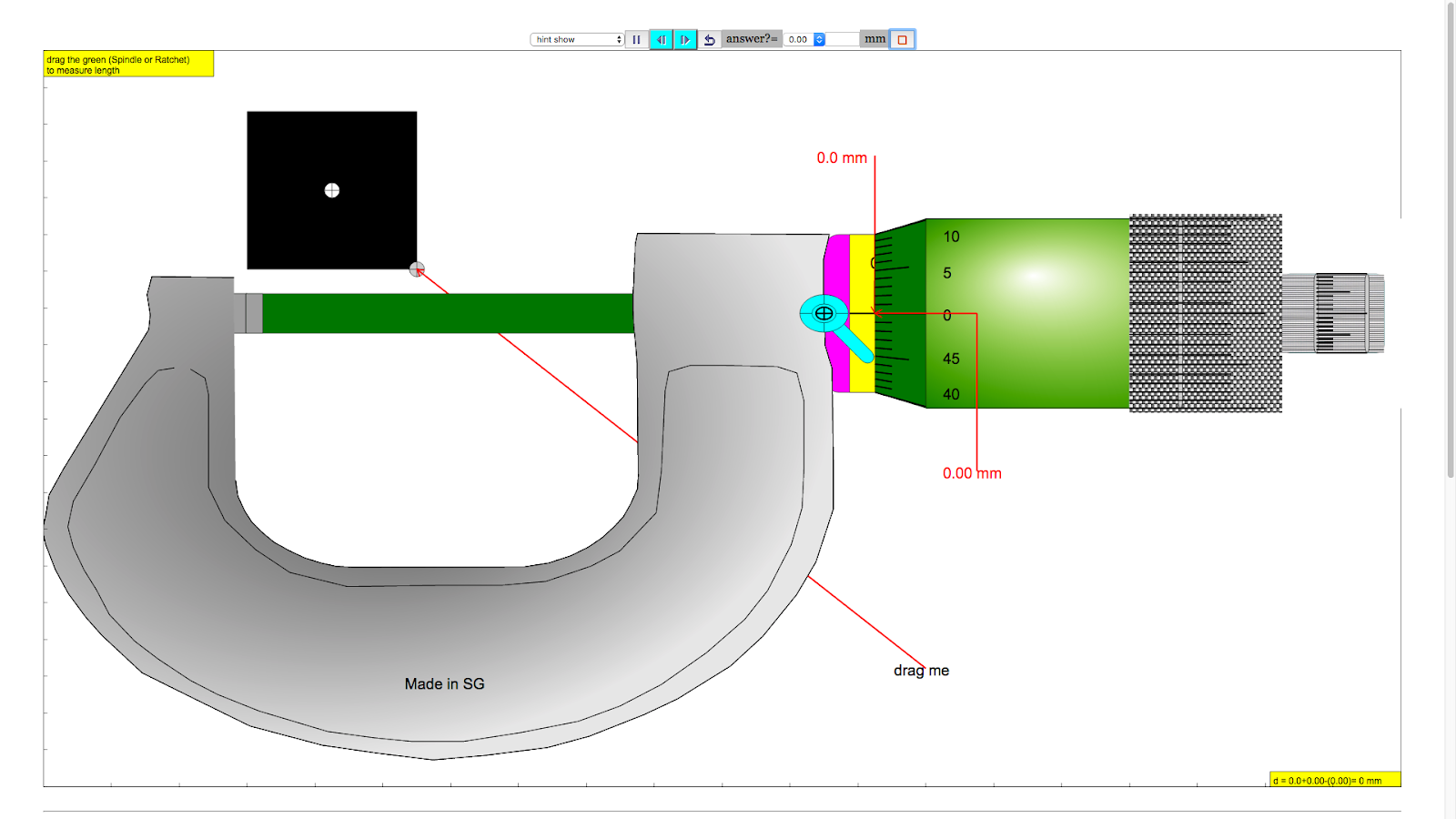Viewport: 1456px width, 819px height.
Task: Click the answer value stepper arrows
Action: pyautogui.click(x=820, y=39)
